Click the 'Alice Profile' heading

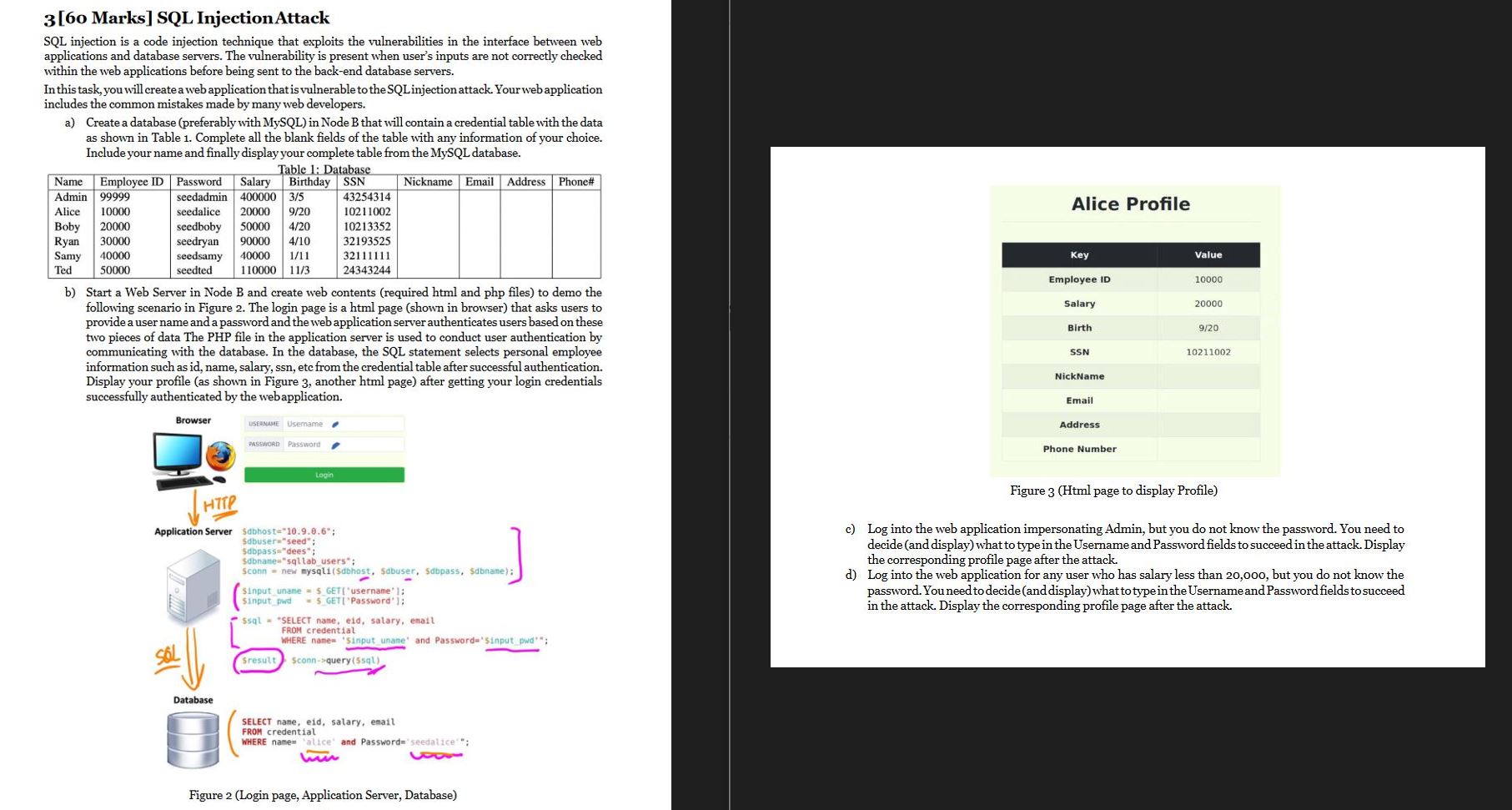click(x=1131, y=204)
